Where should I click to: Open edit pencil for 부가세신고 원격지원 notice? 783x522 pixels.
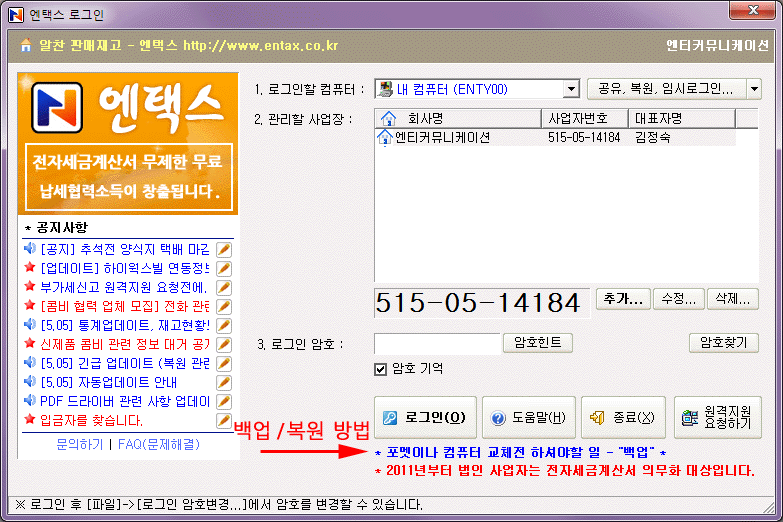click(x=224, y=287)
